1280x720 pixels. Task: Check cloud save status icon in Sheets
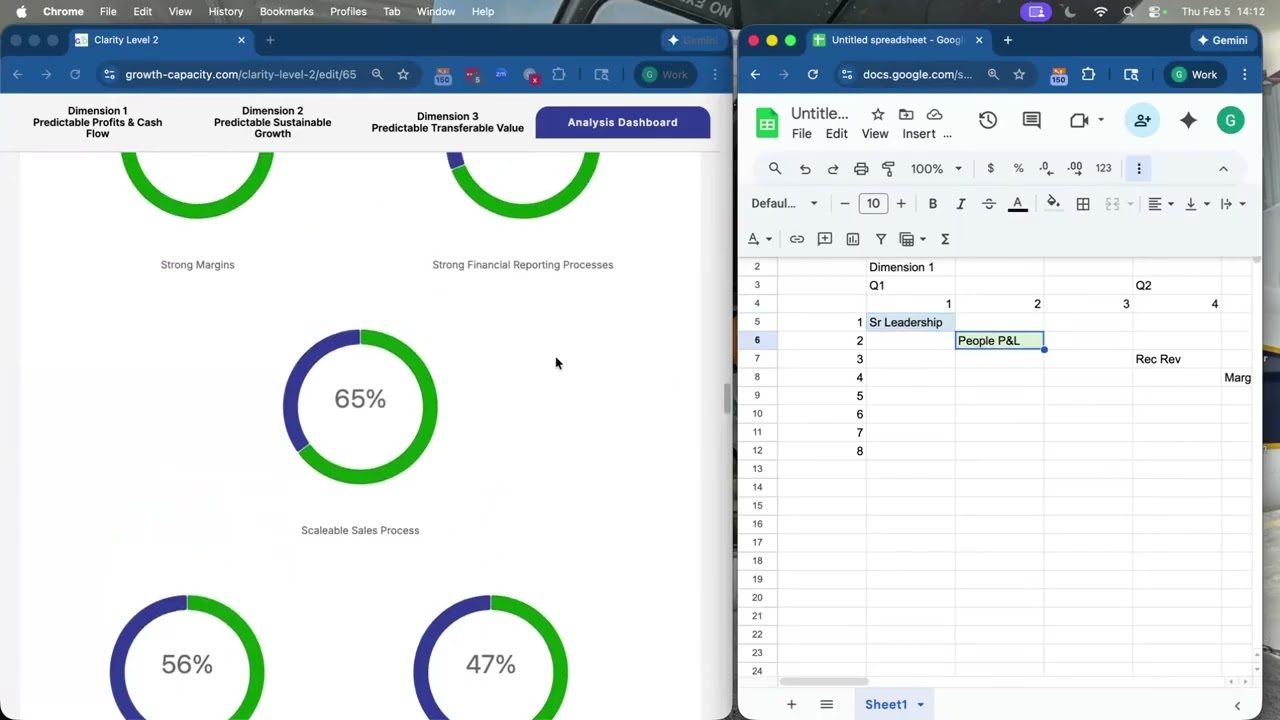point(935,114)
